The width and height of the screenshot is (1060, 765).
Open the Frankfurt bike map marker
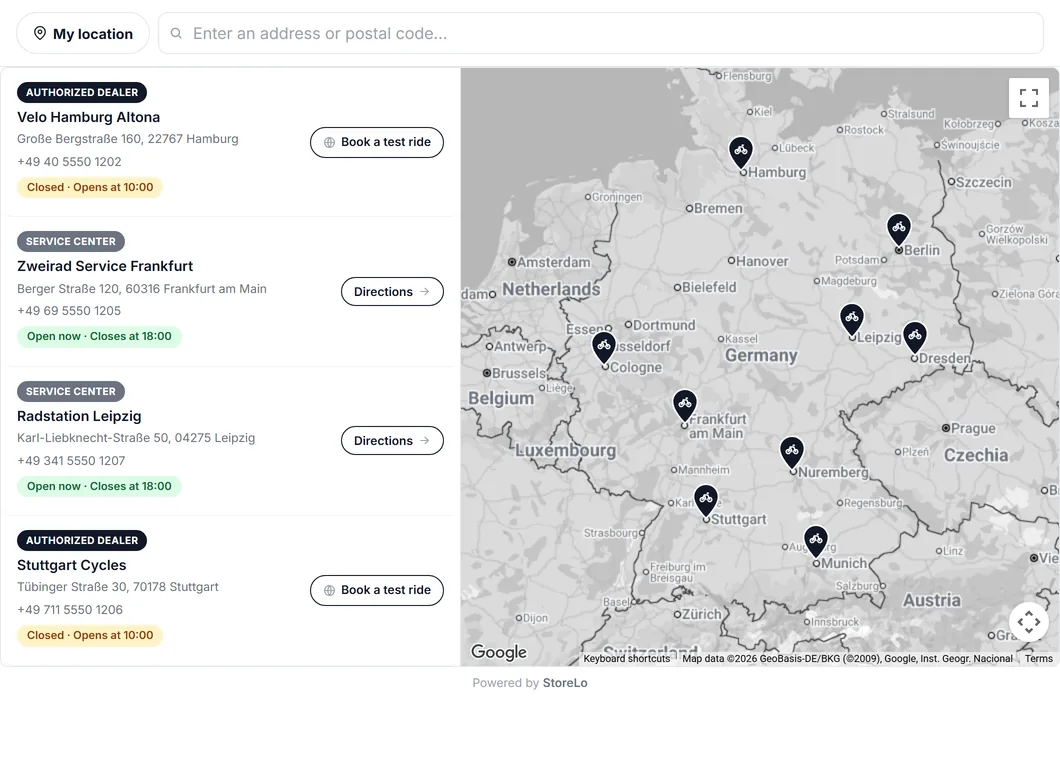685,405
